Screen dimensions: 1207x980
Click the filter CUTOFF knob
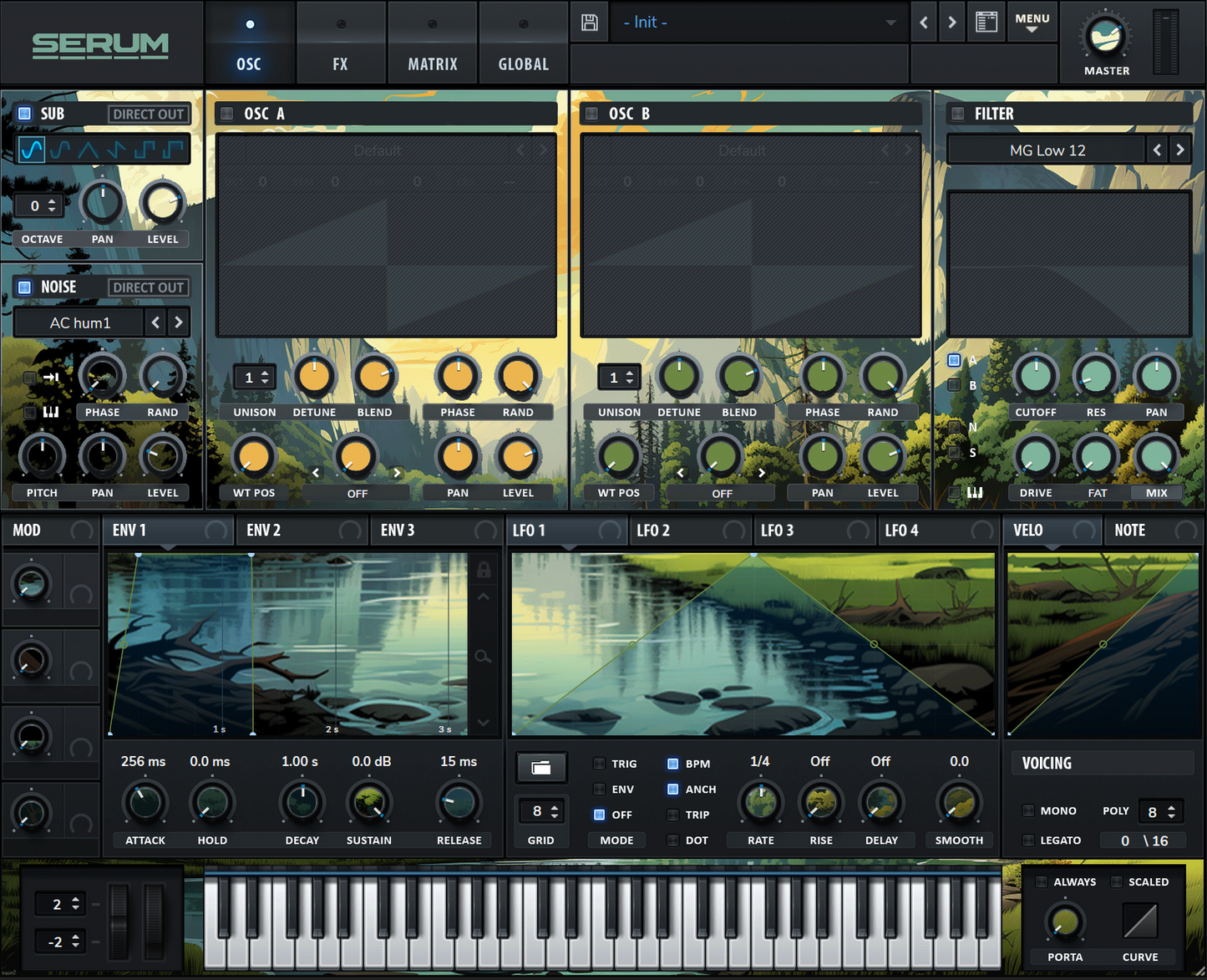1036,375
